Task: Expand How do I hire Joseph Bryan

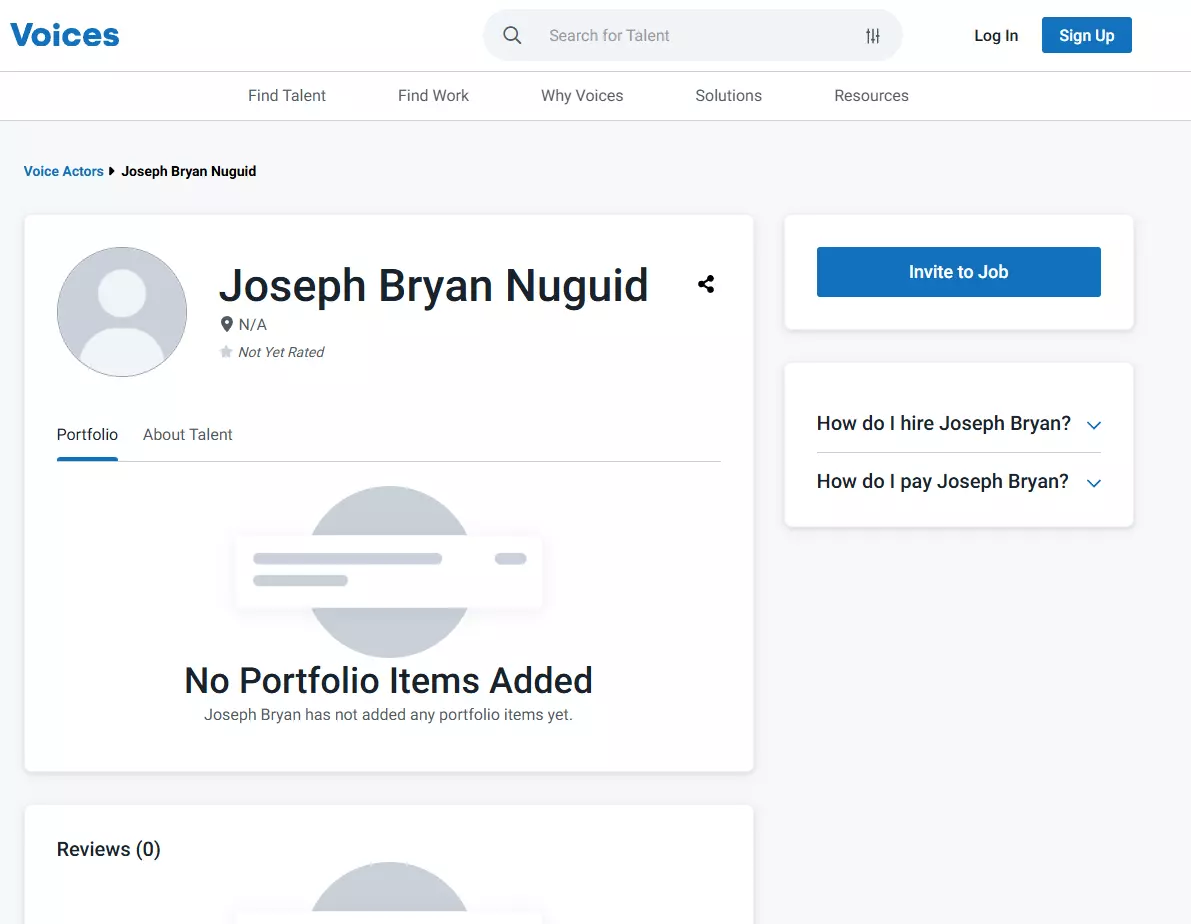Action: tap(959, 423)
